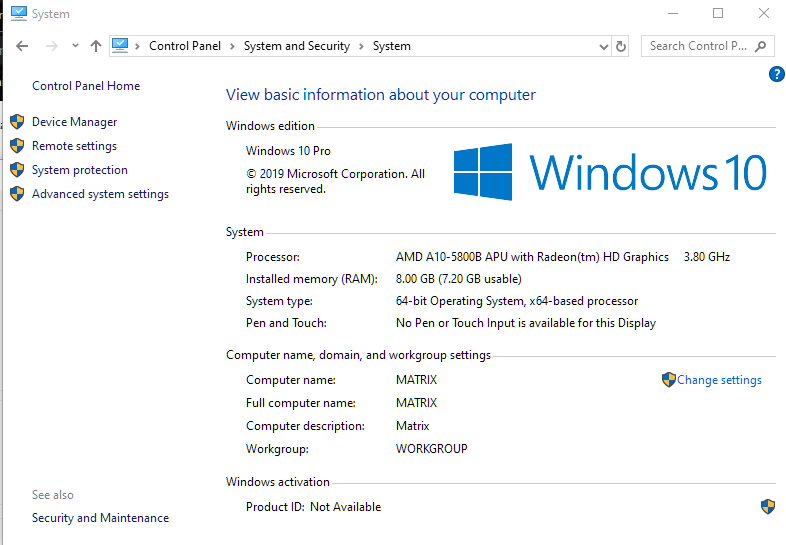Select the '8.00 GB (7.20 GB usable)' value

point(459,279)
